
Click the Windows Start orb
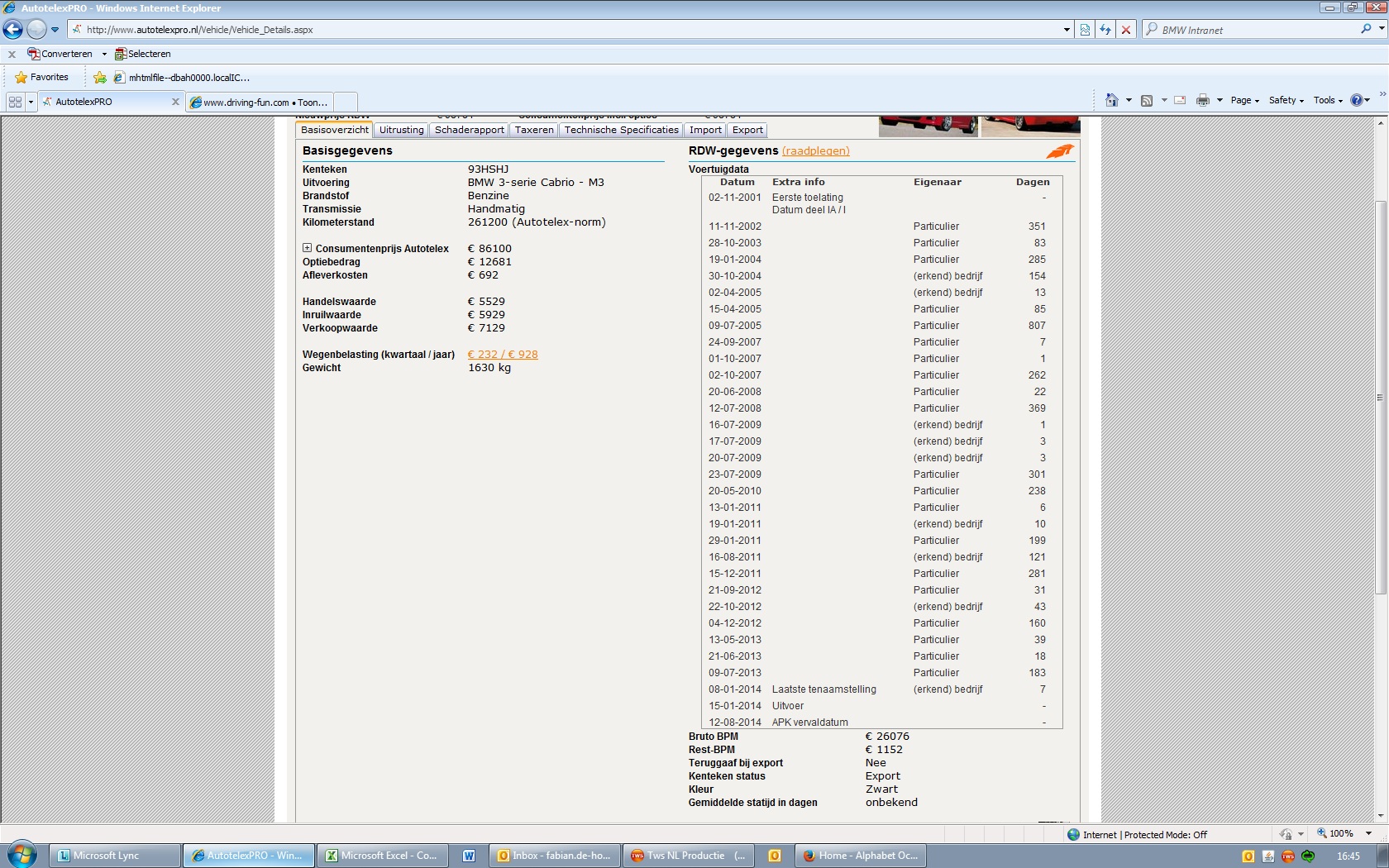(x=21, y=855)
